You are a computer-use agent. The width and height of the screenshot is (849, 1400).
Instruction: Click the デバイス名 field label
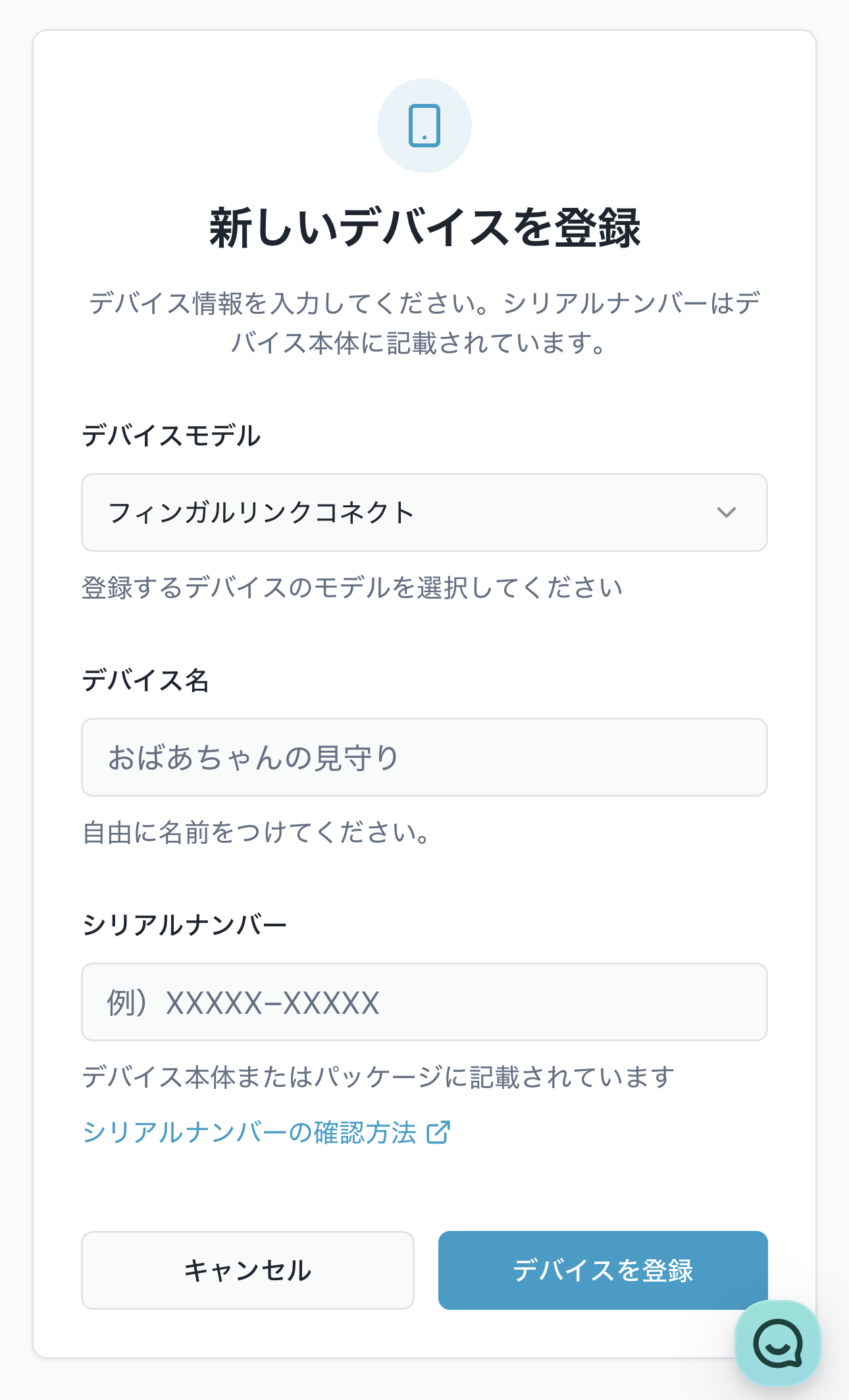coord(145,680)
